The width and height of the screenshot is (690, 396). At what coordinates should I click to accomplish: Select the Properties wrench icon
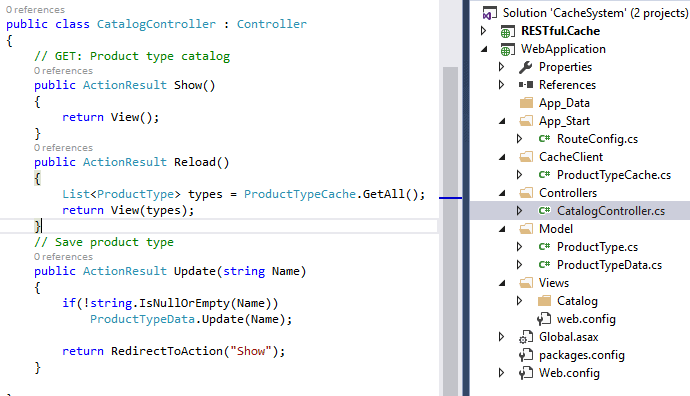525,67
